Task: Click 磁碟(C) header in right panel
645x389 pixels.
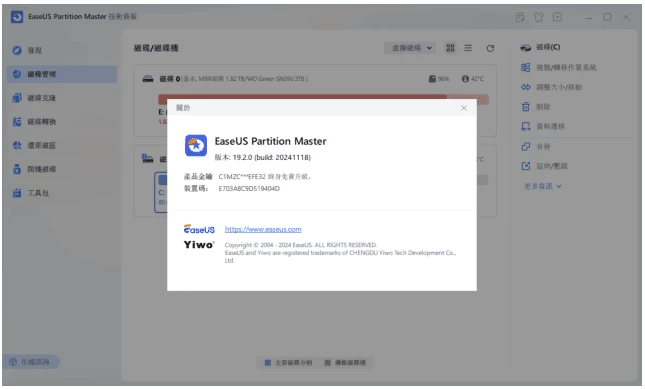Action: click(540, 47)
